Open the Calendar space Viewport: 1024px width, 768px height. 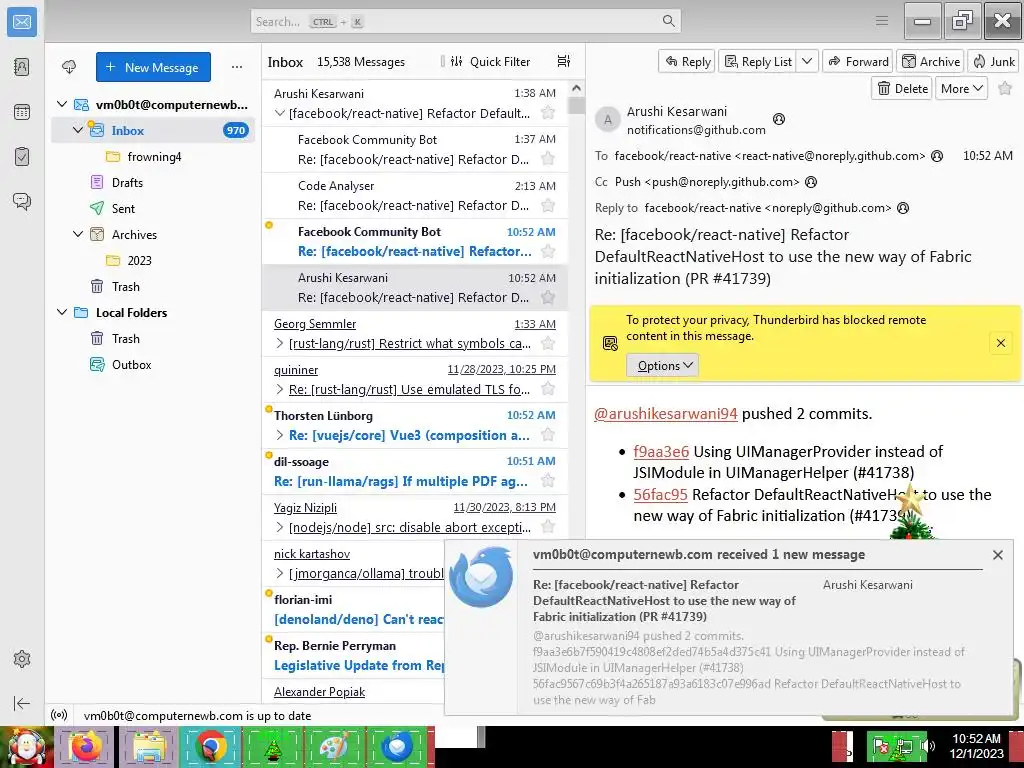point(22,112)
